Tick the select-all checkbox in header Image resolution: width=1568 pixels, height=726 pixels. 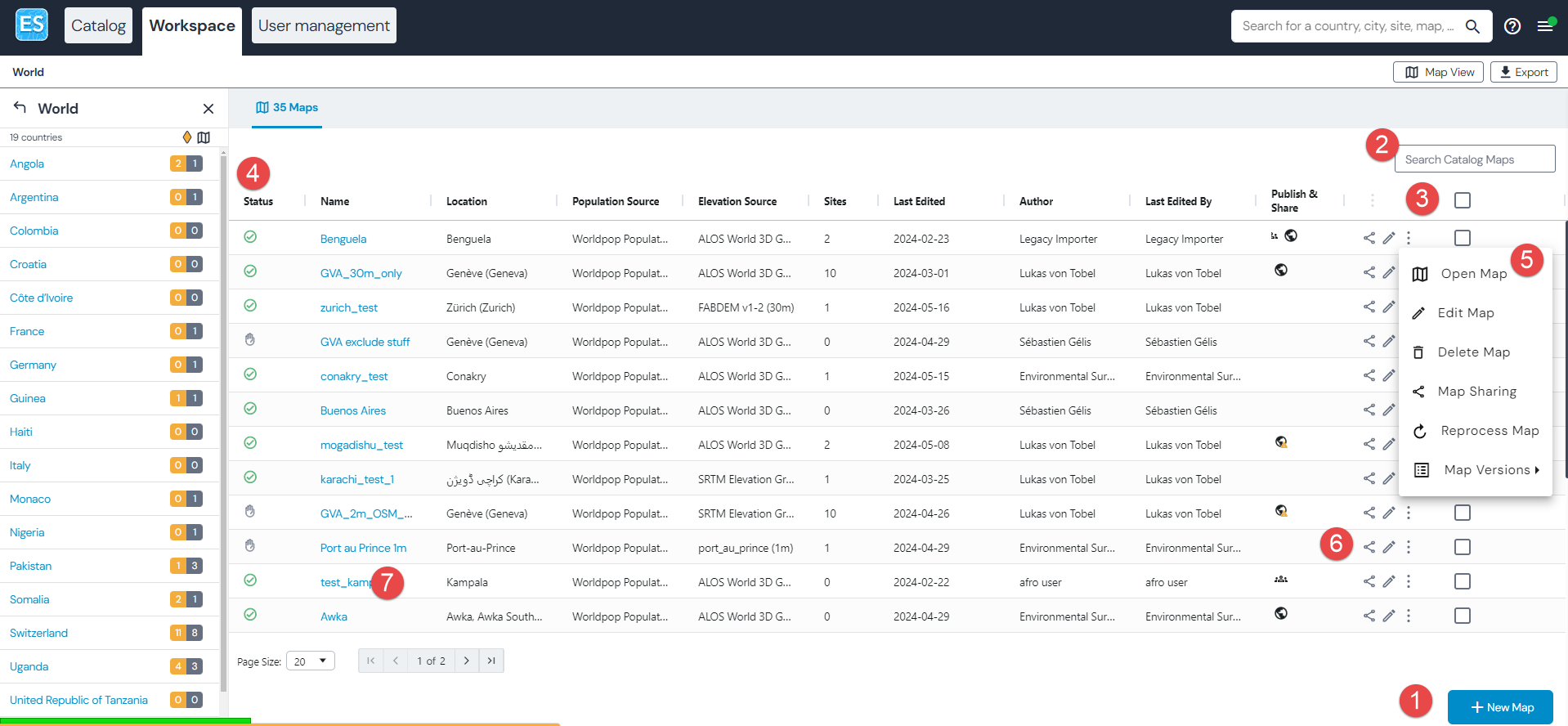(x=1463, y=200)
